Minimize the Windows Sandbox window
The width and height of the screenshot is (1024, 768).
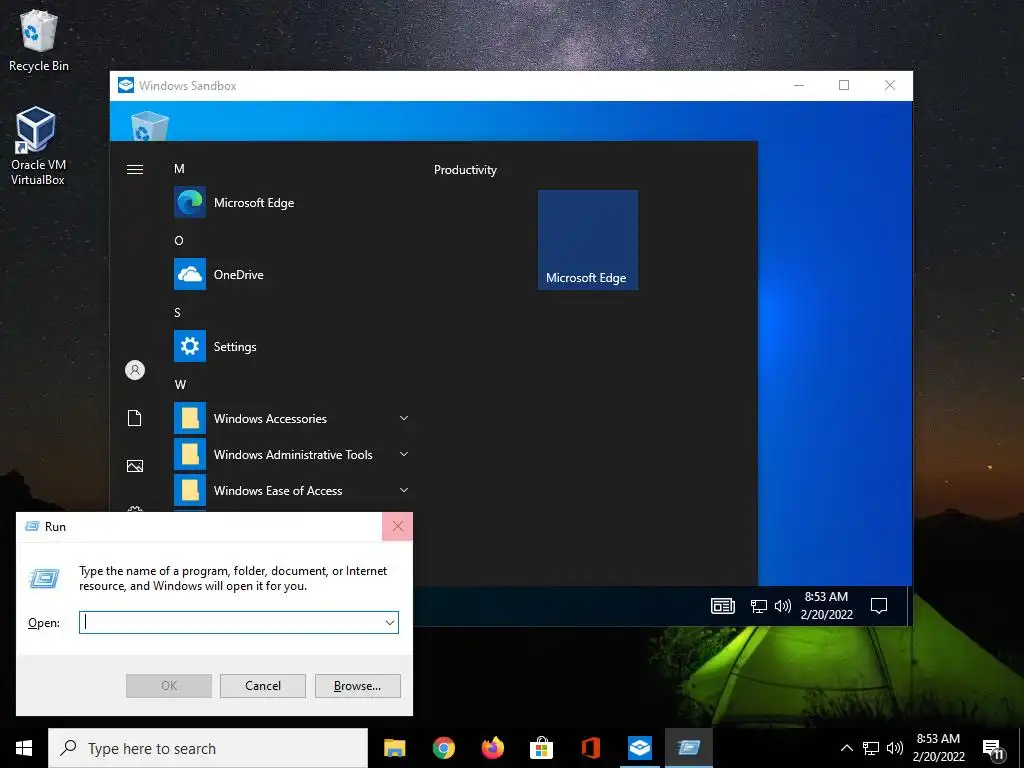[x=799, y=86]
